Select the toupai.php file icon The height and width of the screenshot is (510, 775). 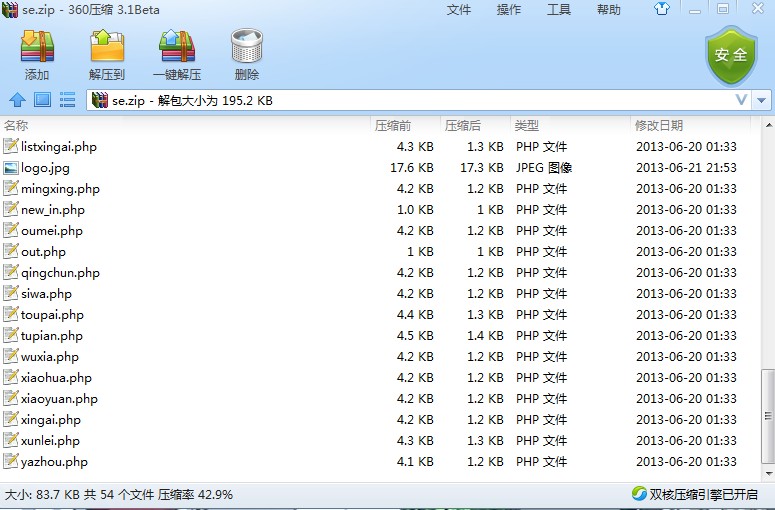click(x=11, y=315)
